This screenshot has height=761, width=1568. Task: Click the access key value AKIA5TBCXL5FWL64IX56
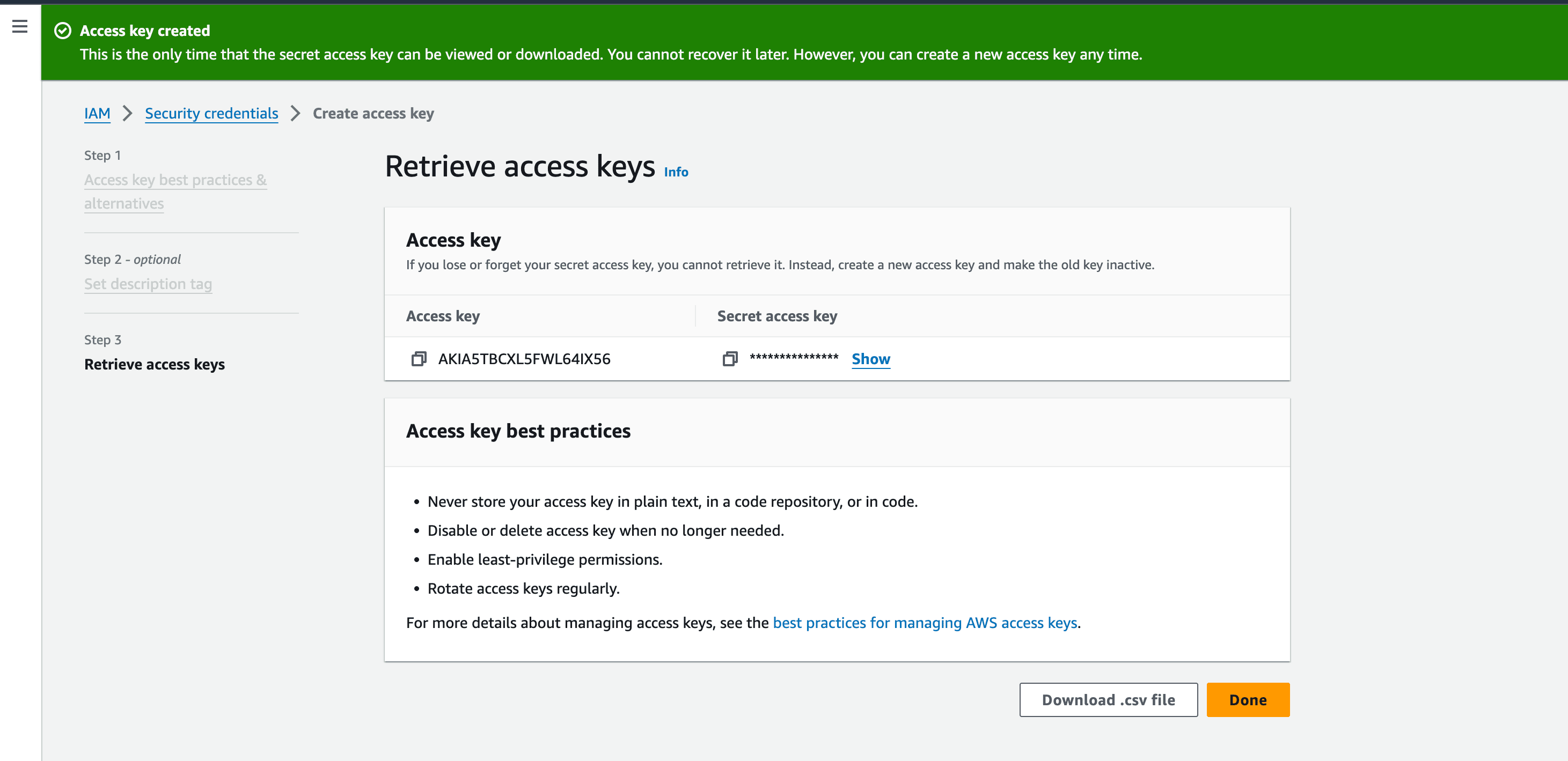point(524,359)
